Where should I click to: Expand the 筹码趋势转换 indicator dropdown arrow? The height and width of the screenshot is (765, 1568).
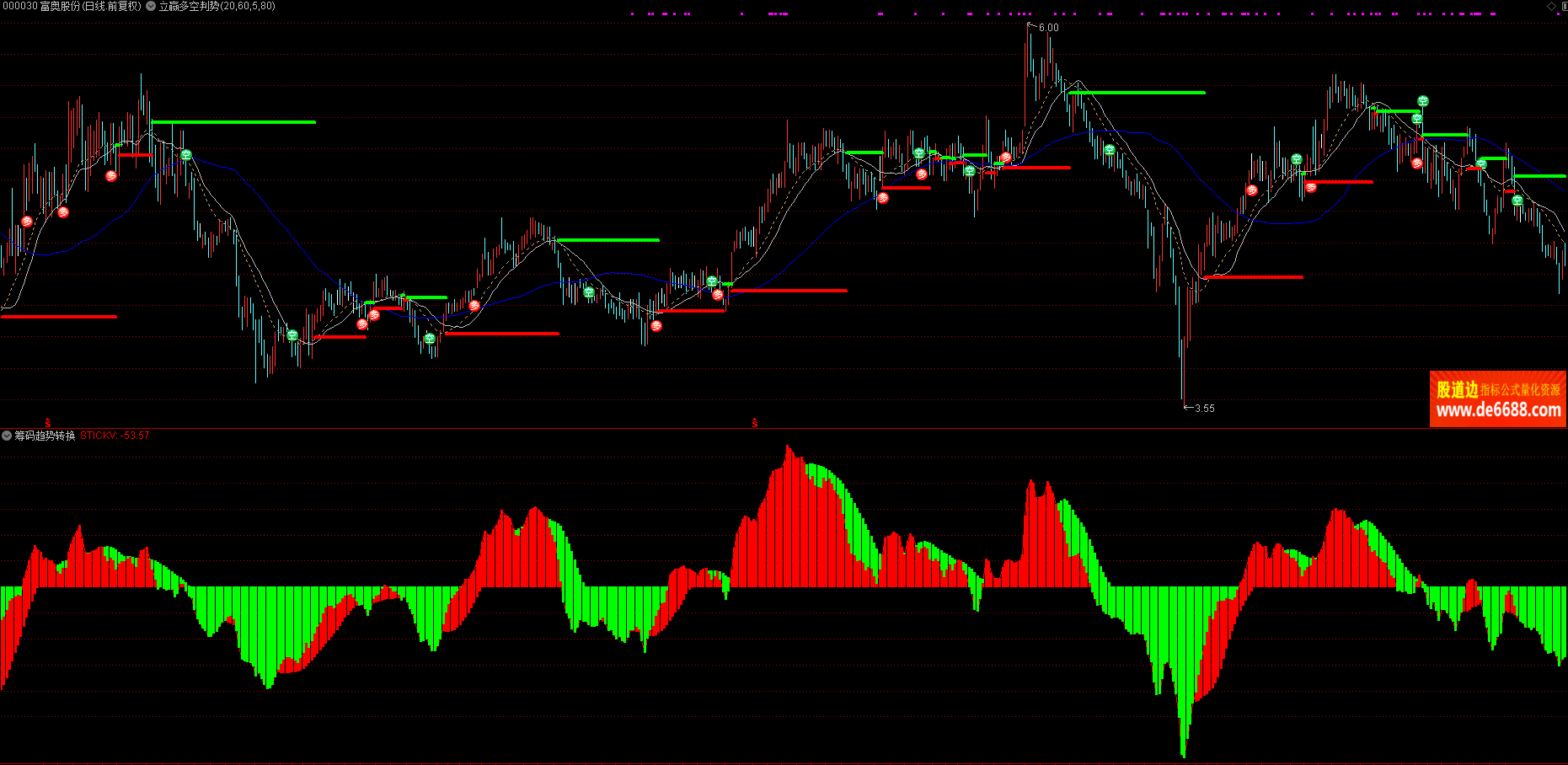[x=7, y=436]
